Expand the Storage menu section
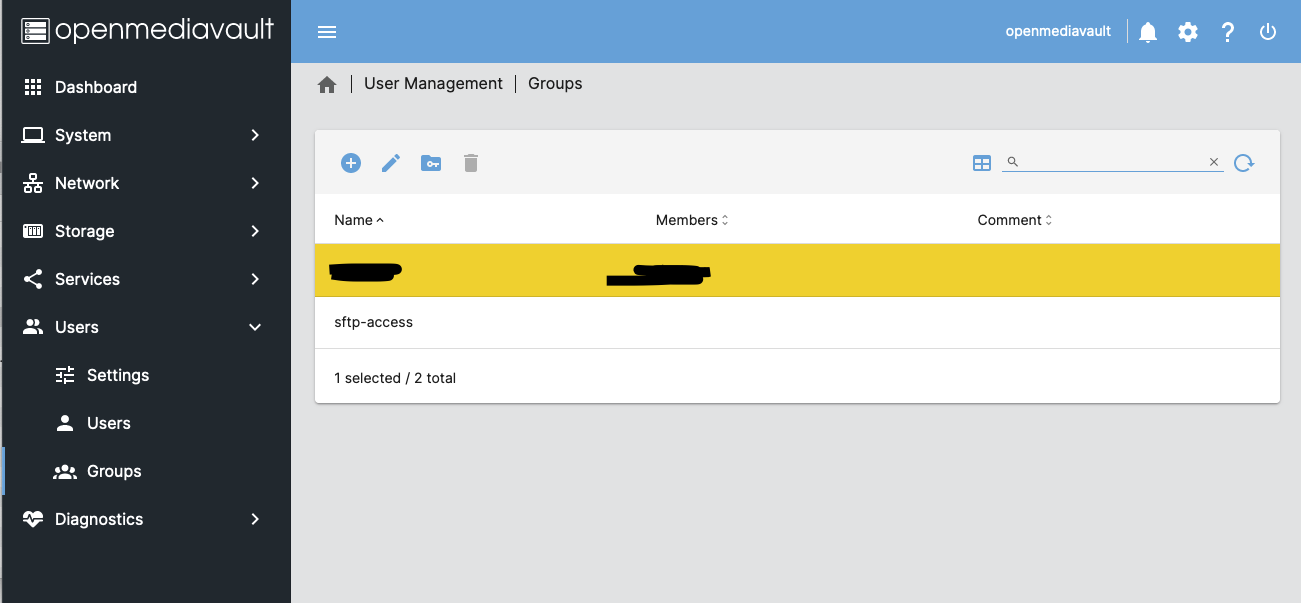The image size is (1301, 603). 145,231
